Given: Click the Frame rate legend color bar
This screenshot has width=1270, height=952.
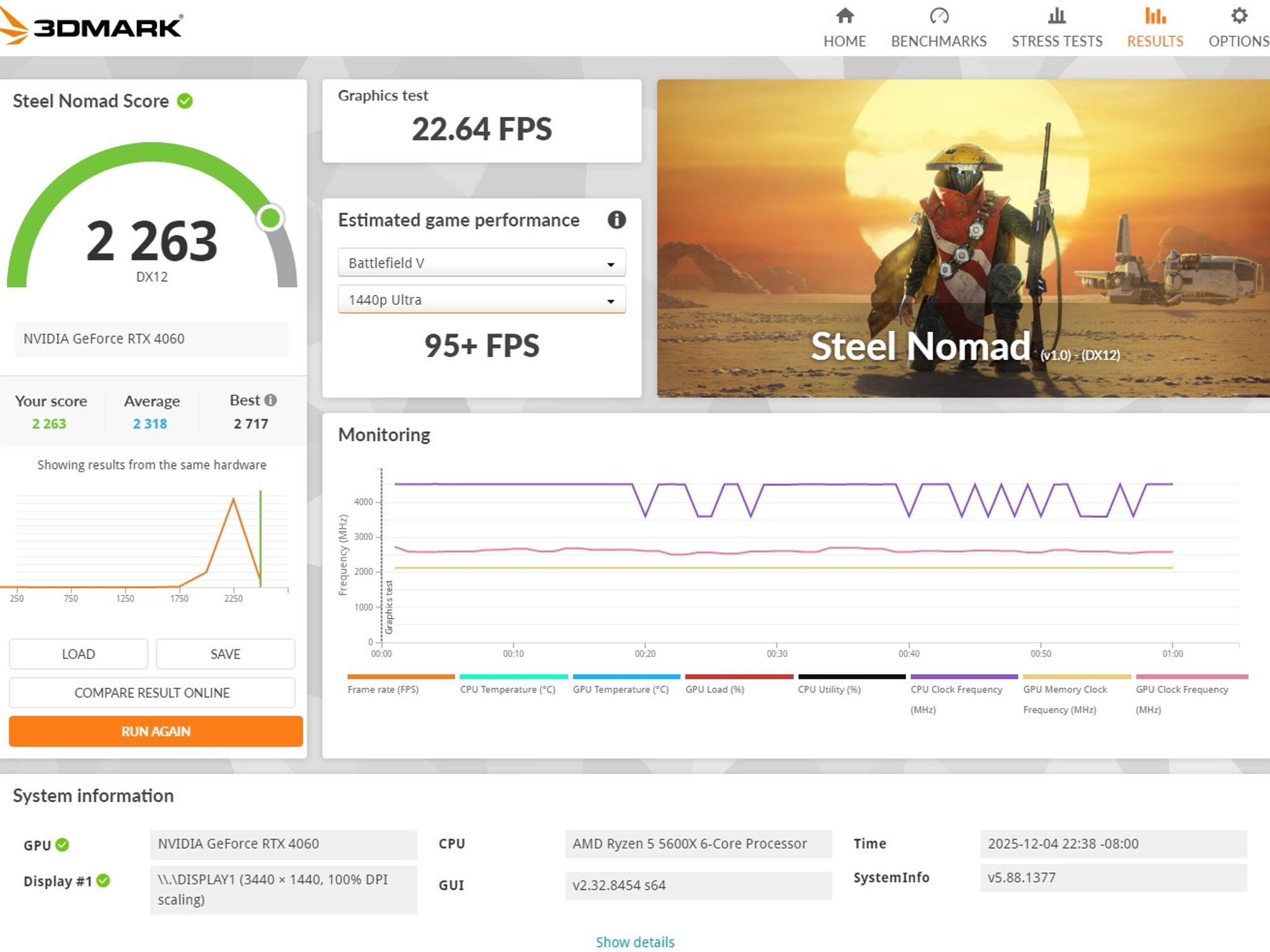Looking at the screenshot, I should 400,676.
